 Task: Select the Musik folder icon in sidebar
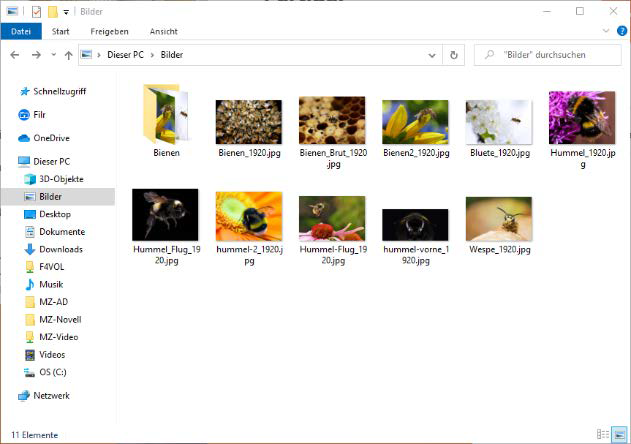pos(29,284)
